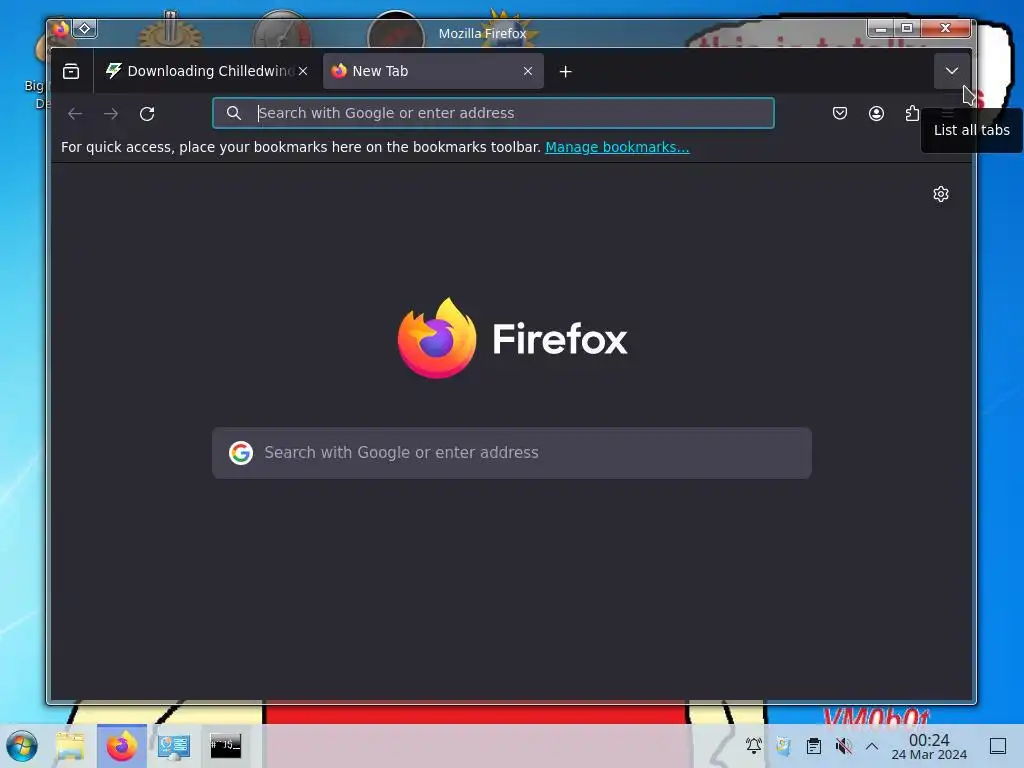Open the Firefox View recent browsing icon

71,71
